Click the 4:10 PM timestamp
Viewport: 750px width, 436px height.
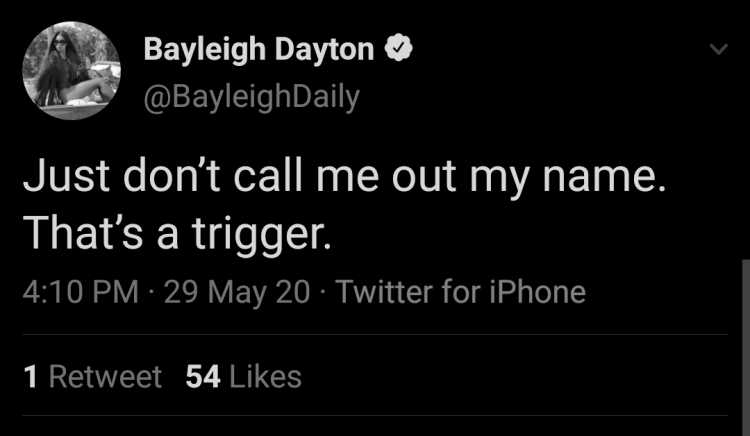80,292
